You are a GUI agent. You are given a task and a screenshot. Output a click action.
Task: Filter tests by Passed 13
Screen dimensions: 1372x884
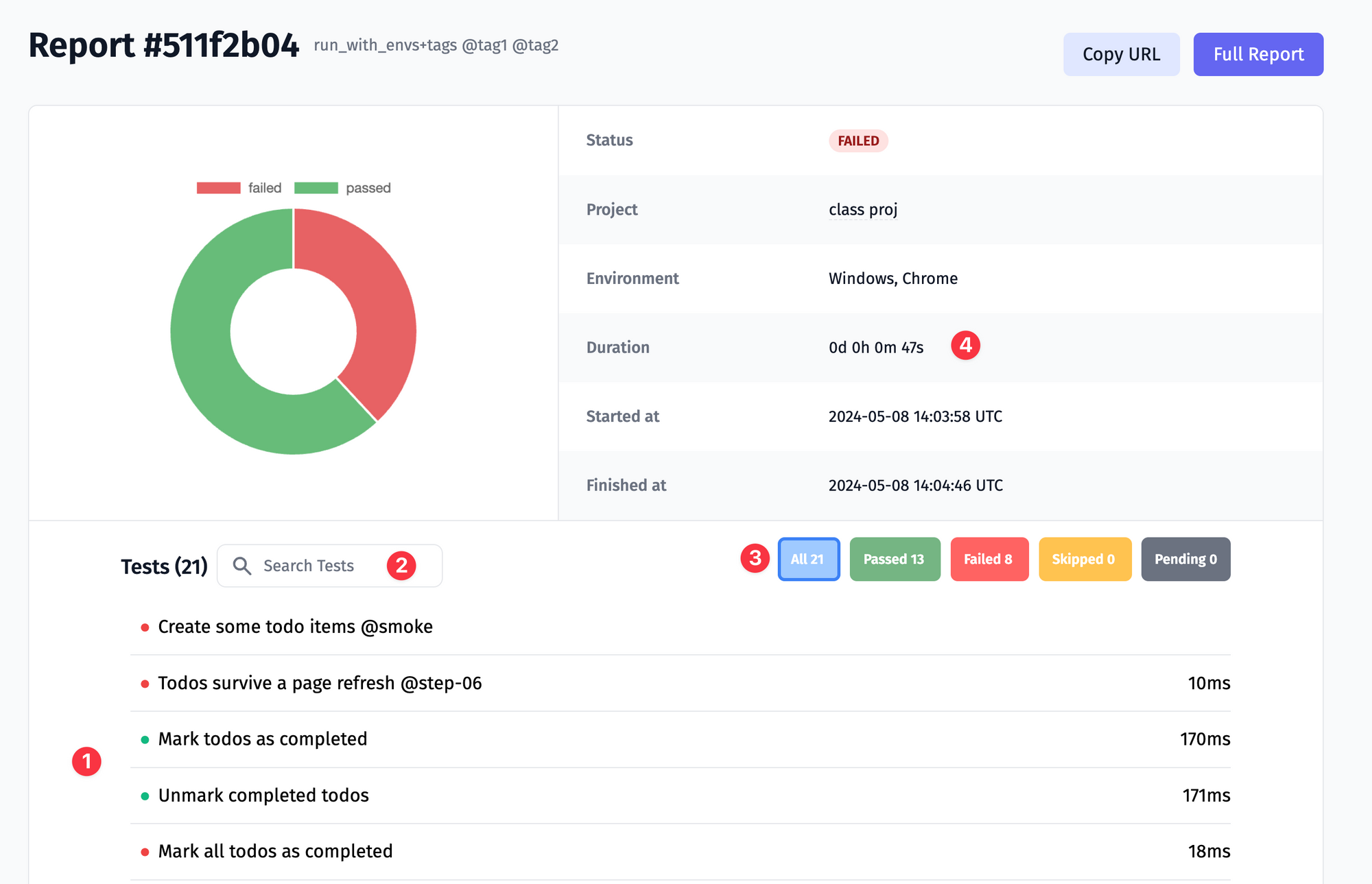pos(895,559)
